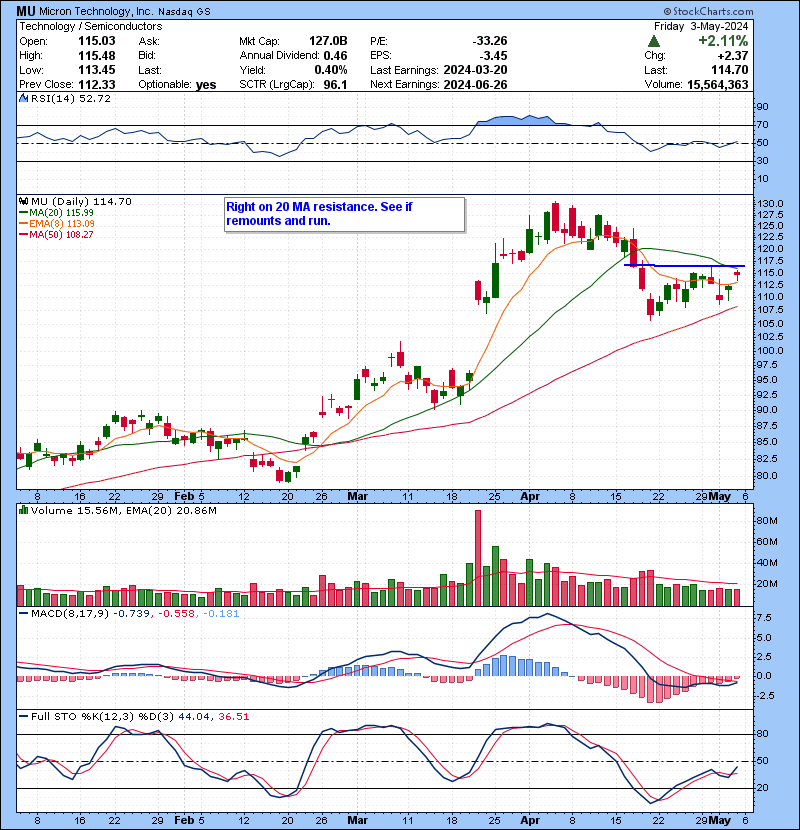Click the Micron Technology, Inc. company name
The image size is (800, 830).
pos(96,11)
